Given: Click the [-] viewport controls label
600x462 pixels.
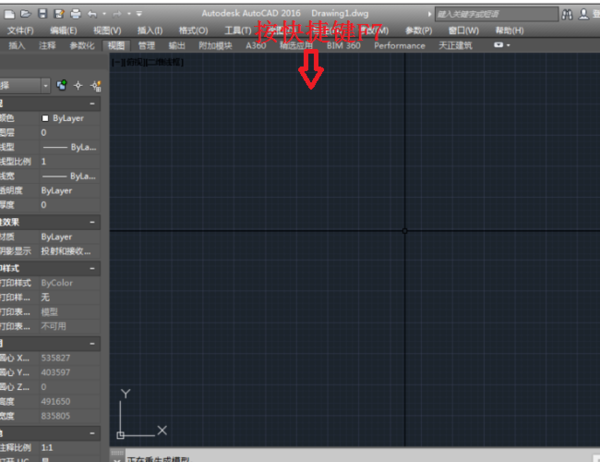Looking at the screenshot, I should pyautogui.click(x=117, y=62).
